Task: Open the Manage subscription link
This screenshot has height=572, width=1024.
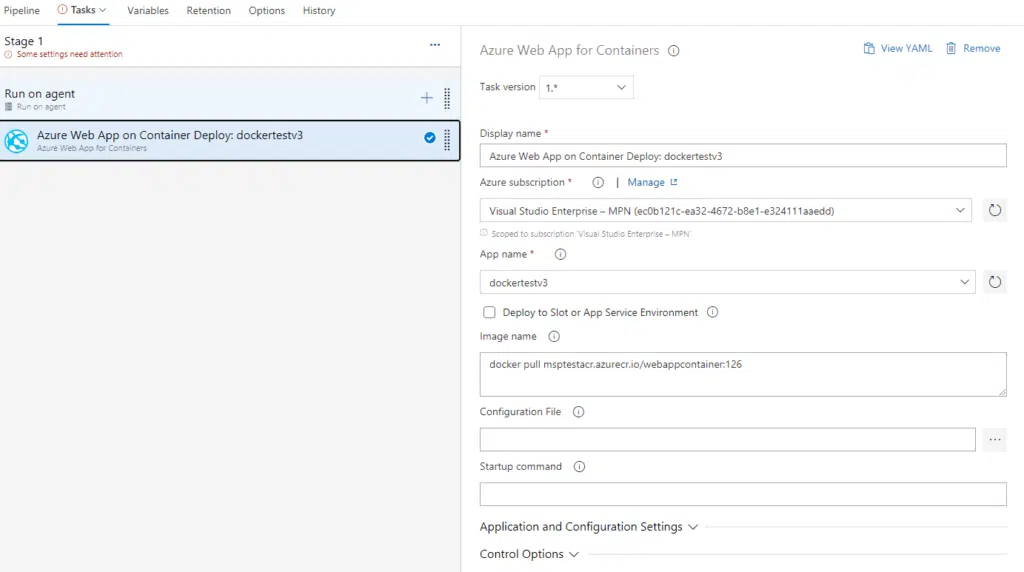Action: pyautogui.click(x=652, y=183)
